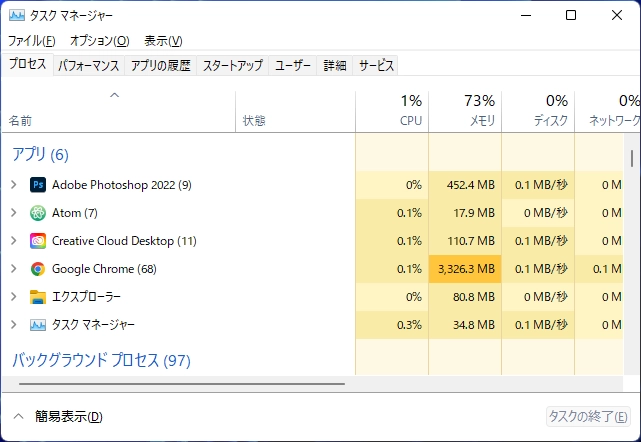The image size is (641, 442).
Task: Sort by the 状態 column header
Action: tap(296, 112)
